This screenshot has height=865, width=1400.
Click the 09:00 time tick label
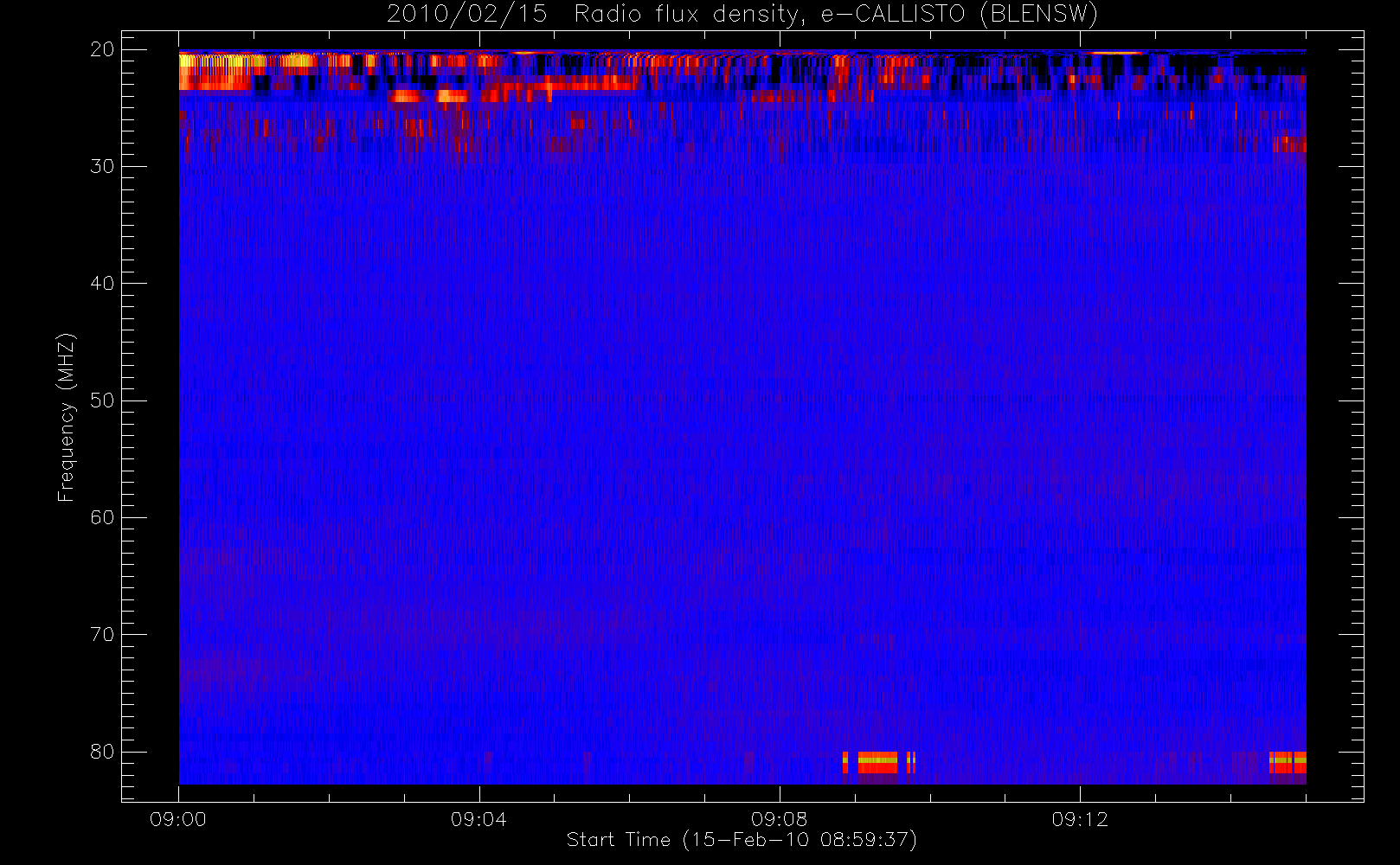point(178,819)
